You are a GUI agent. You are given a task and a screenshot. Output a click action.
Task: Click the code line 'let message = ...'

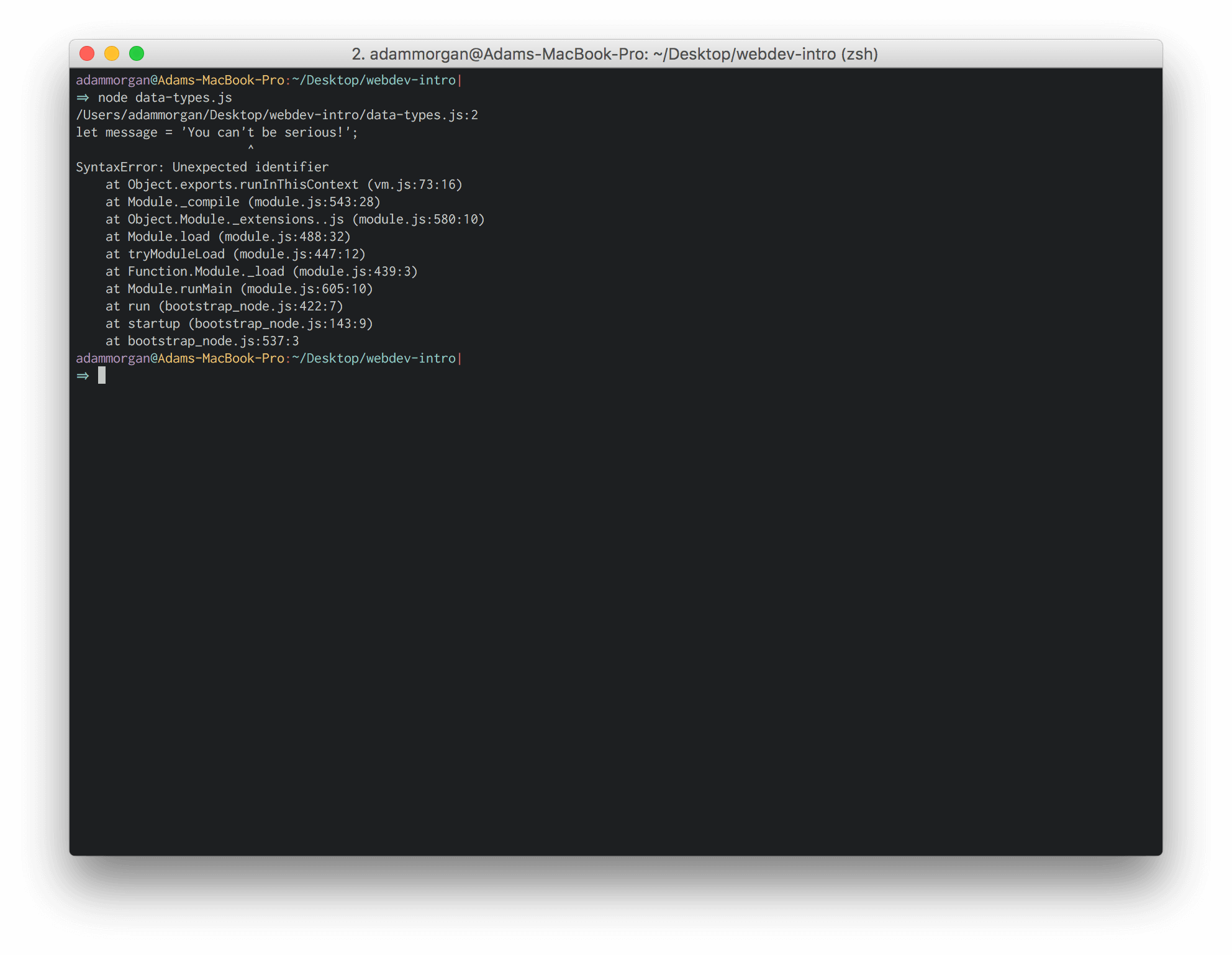217,132
